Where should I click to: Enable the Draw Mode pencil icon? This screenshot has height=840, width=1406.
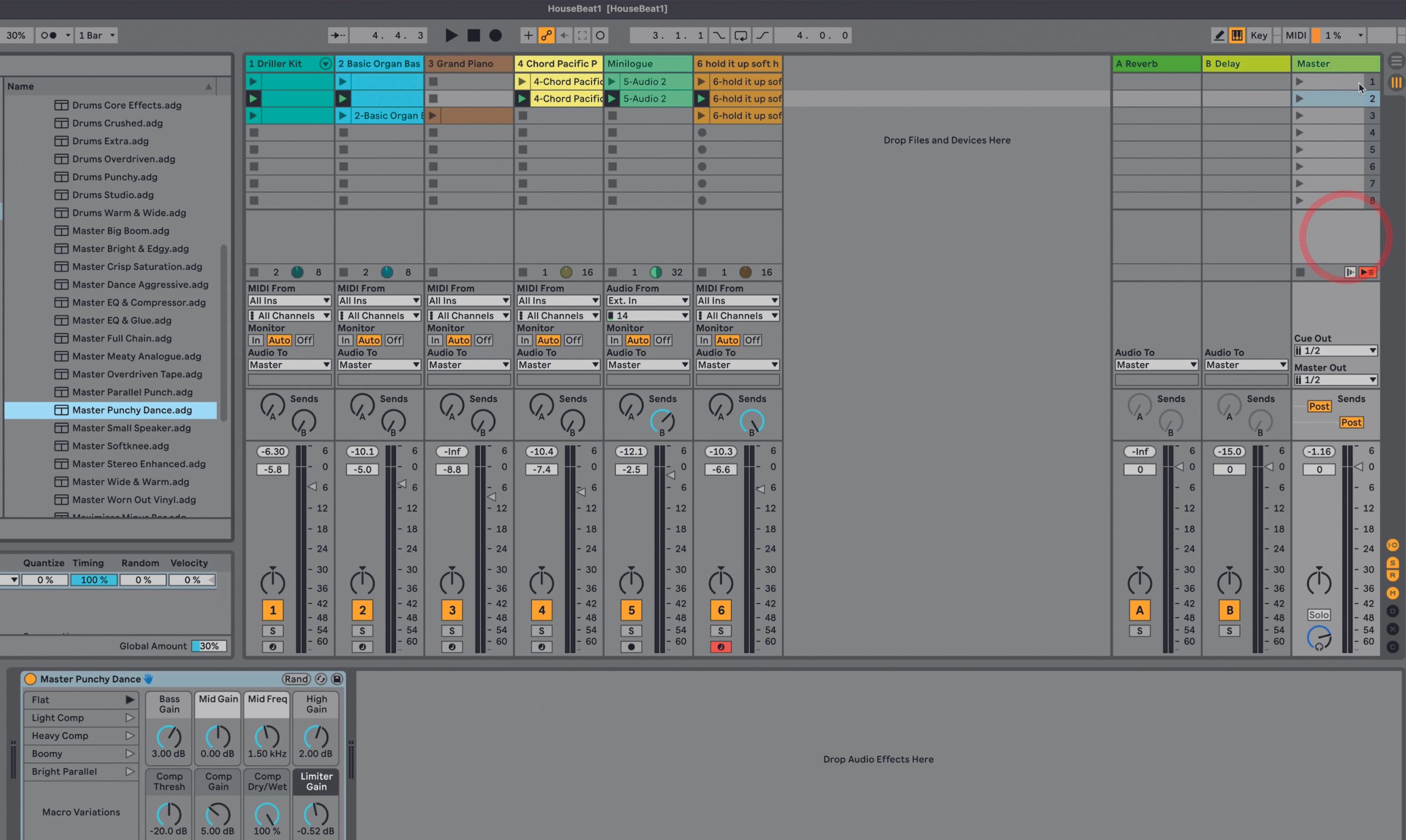1219,35
